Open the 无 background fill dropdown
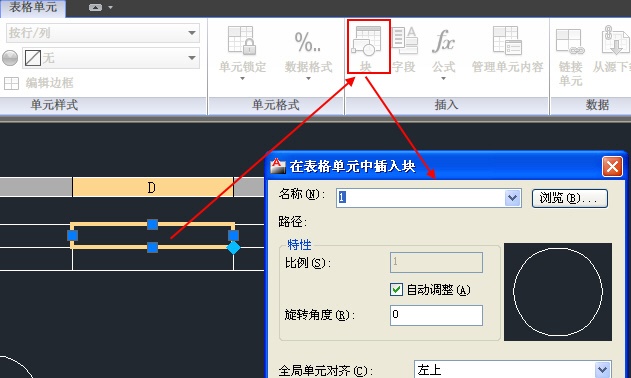 tap(111, 58)
